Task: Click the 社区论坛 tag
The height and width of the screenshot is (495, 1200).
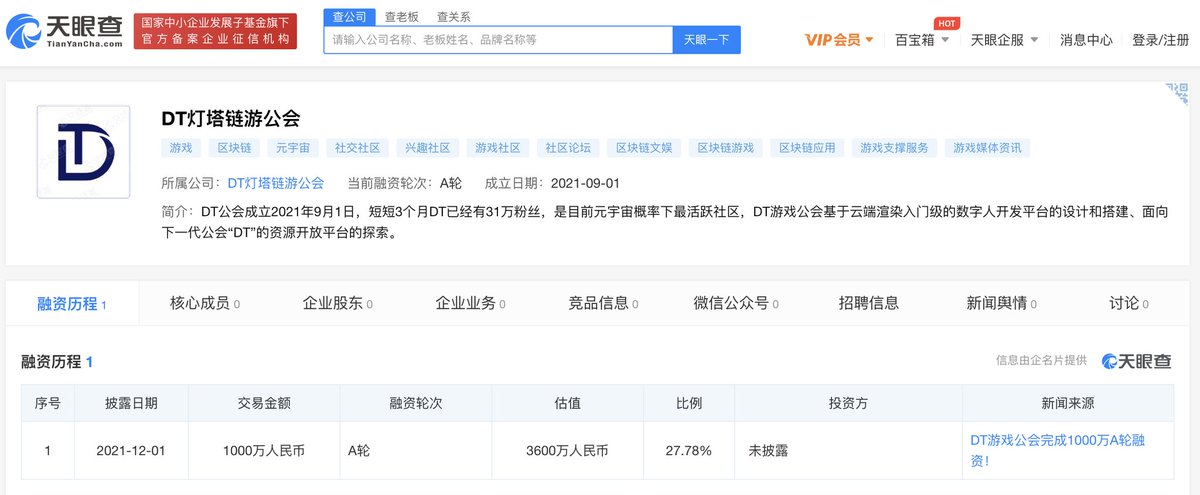Action: [x=568, y=148]
